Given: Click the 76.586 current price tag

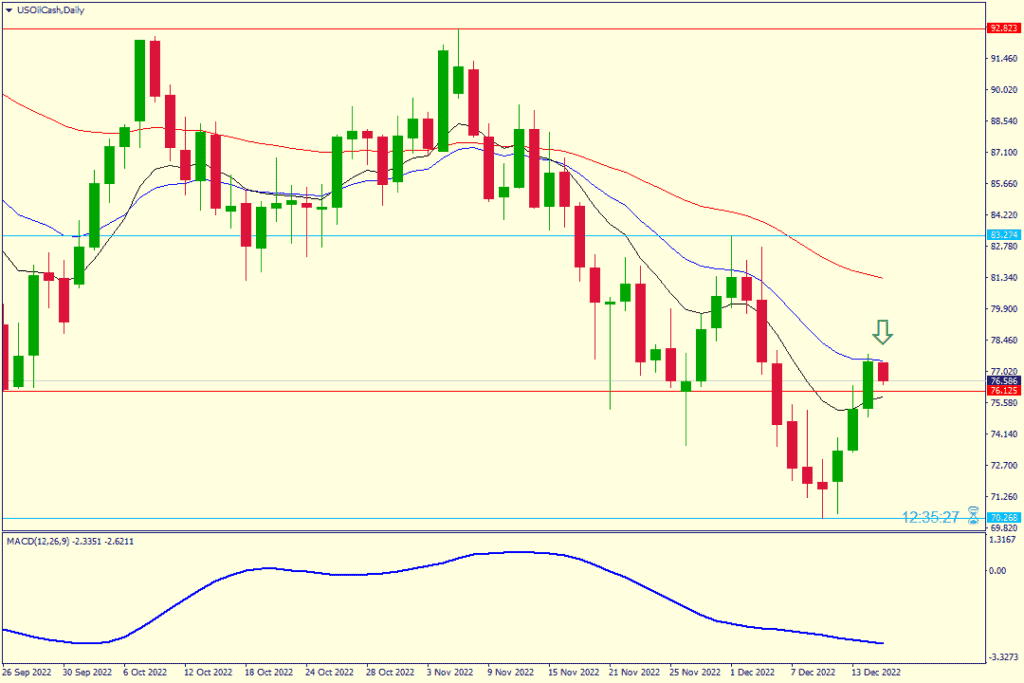Looking at the screenshot, I should 1002,381.
